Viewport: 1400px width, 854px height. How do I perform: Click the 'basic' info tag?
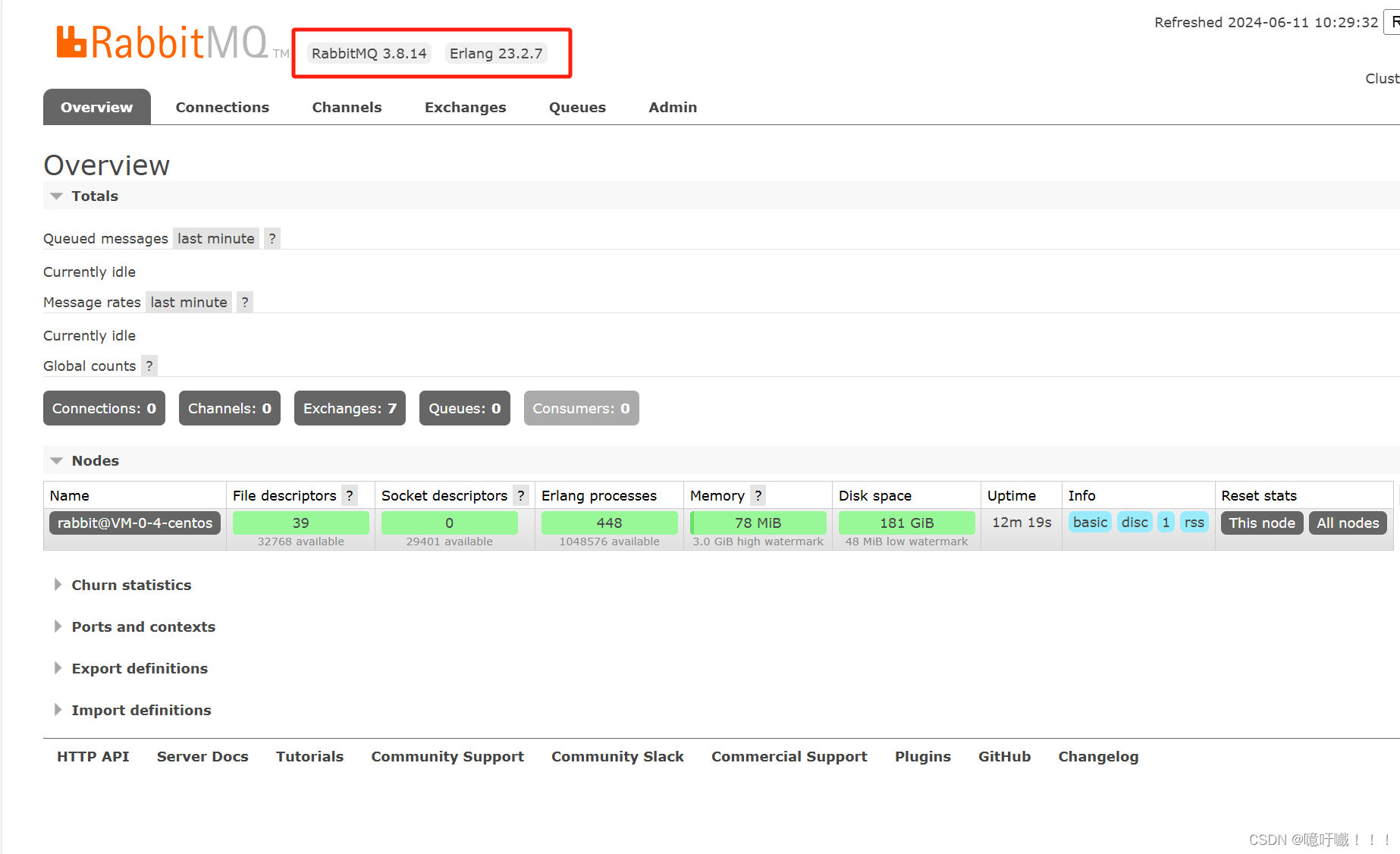coord(1090,522)
